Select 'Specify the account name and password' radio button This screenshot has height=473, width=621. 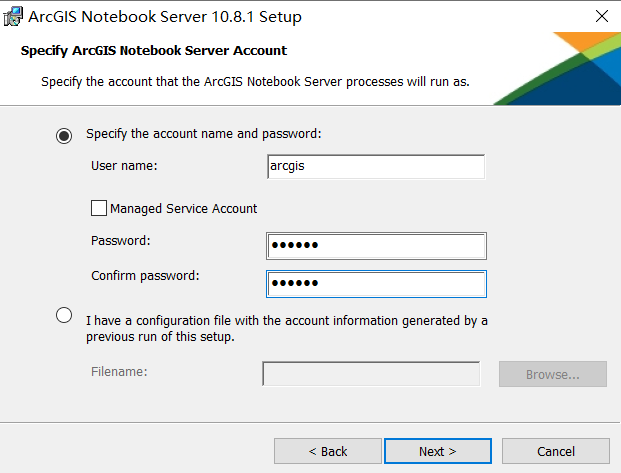point(64,136)
